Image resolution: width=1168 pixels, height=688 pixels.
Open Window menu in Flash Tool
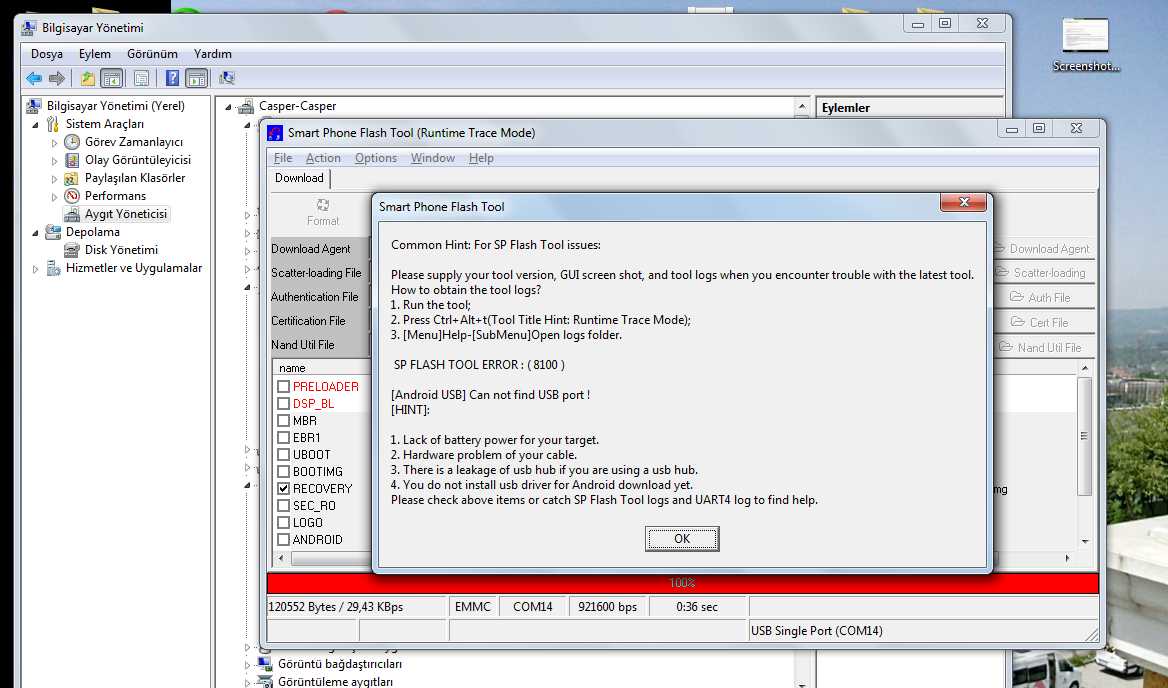tap(433, 158)
